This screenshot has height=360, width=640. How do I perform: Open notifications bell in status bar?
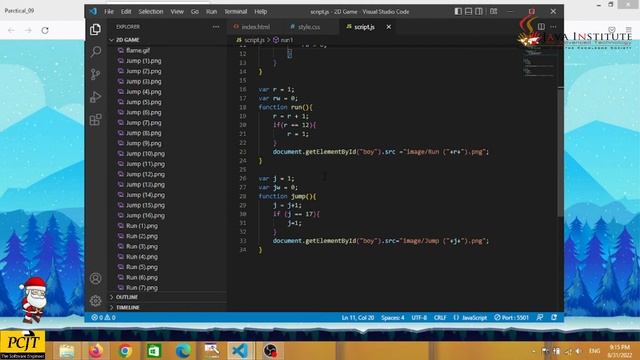click(x=554, y=318)
